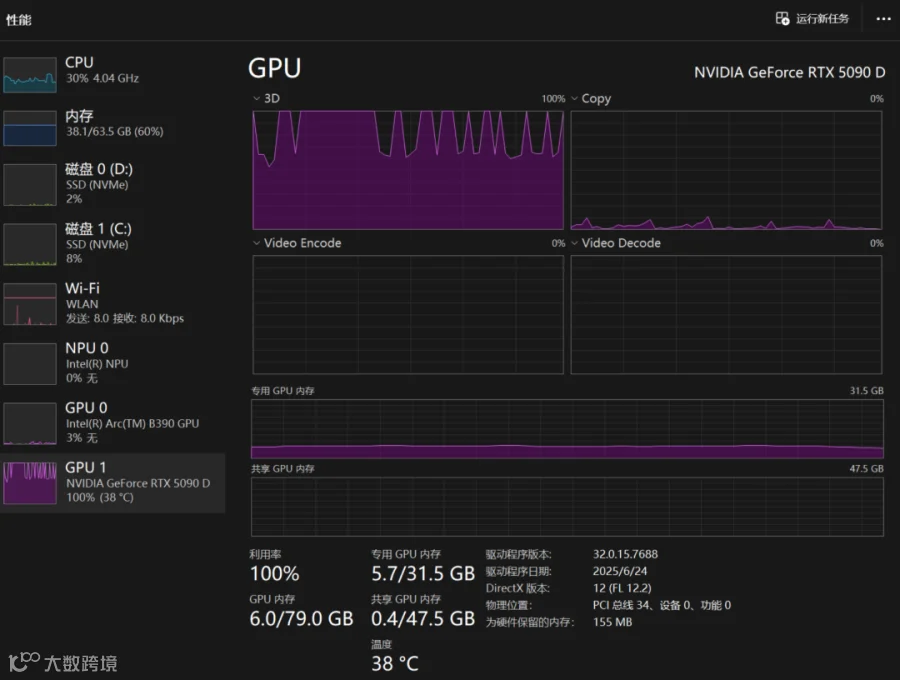Click the CPU mini usage graph thumbnail
The image size is (900, 680).
coord(30,75)
